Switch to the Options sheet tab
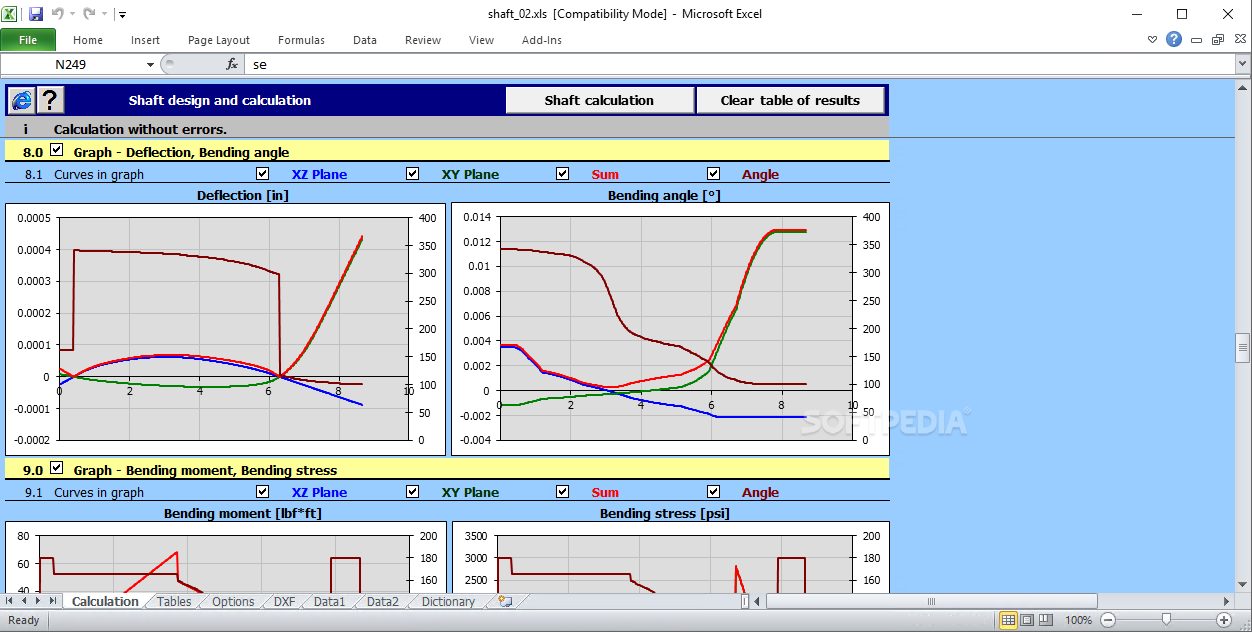The width and height of the screenshot is (1252, 632). tap(233, 601)
